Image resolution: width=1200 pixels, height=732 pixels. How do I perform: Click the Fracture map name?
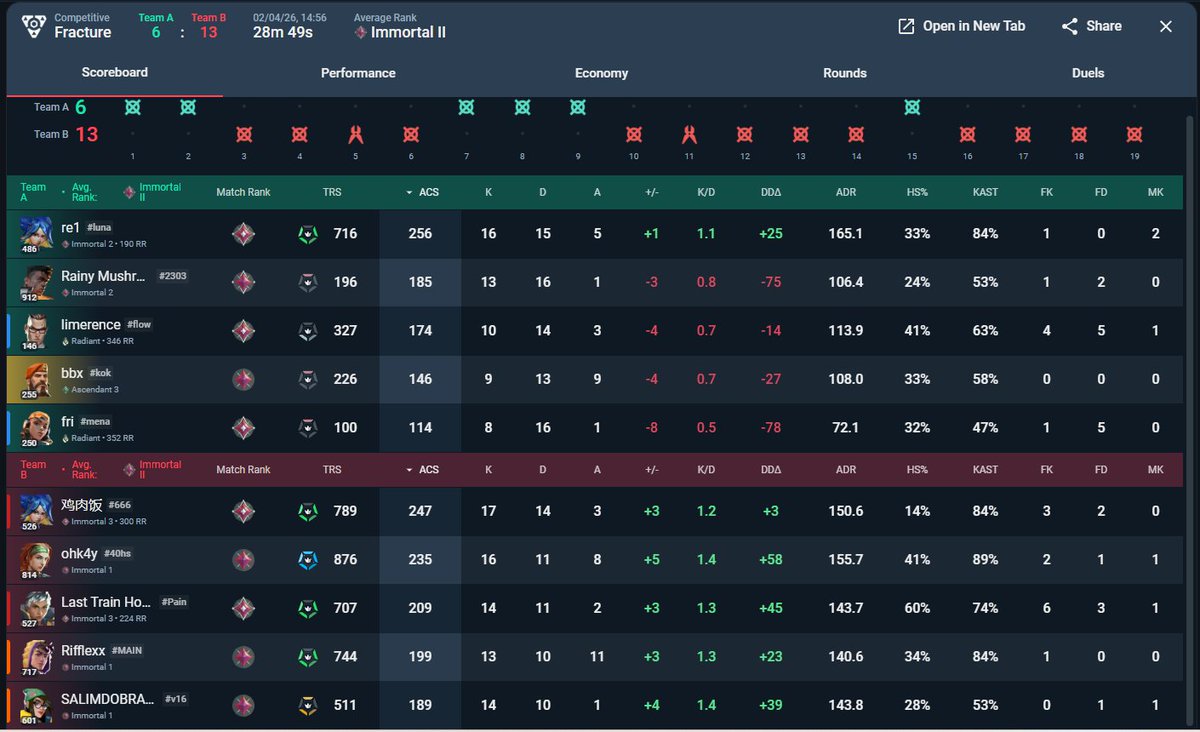tap(83, 32)
